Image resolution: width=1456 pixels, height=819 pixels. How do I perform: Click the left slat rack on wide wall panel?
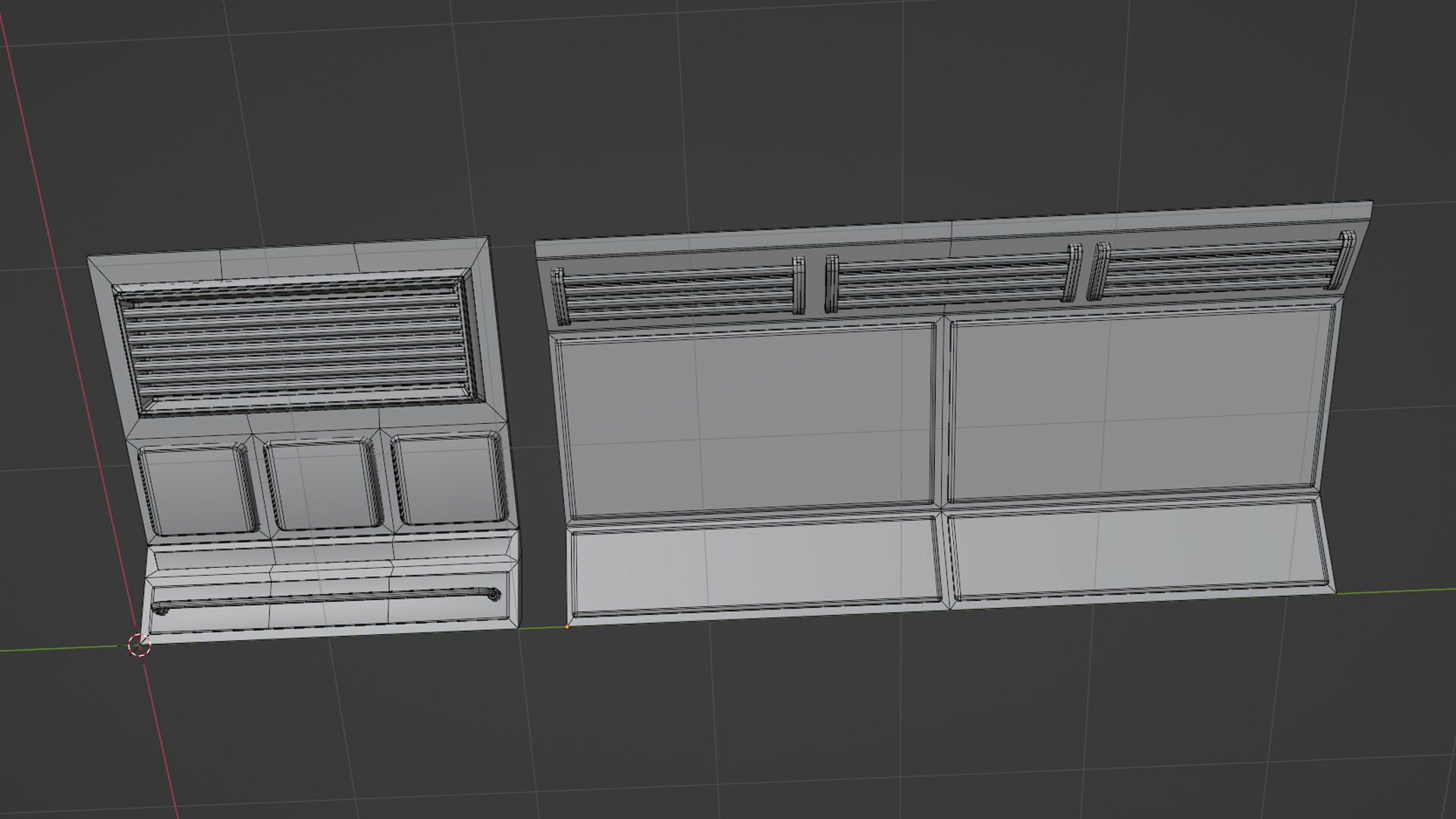click(x=678, y=291)
